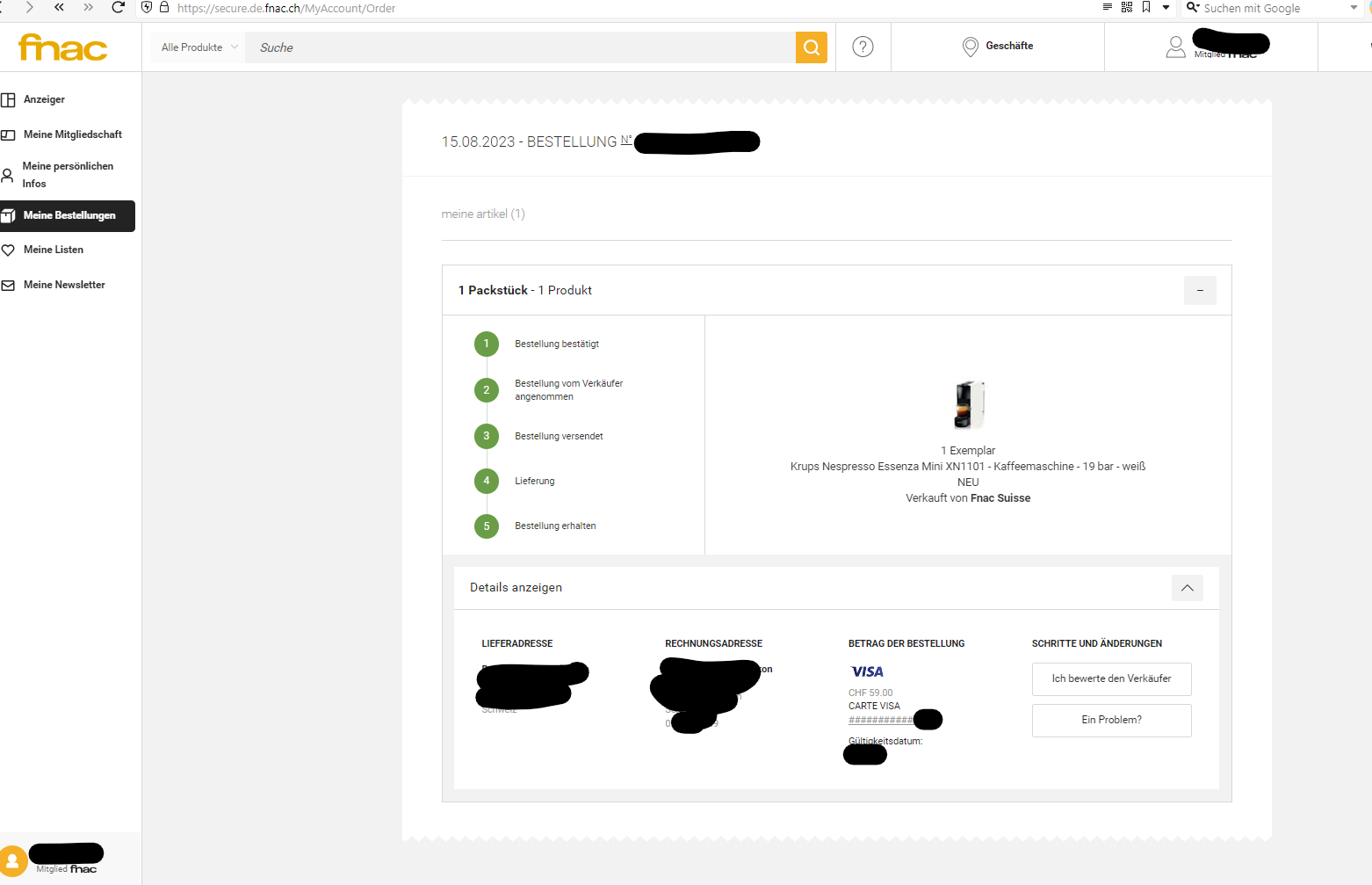Click the envelope icon for Meine Newsletter
1372x885 pixels.
(8, 286)
